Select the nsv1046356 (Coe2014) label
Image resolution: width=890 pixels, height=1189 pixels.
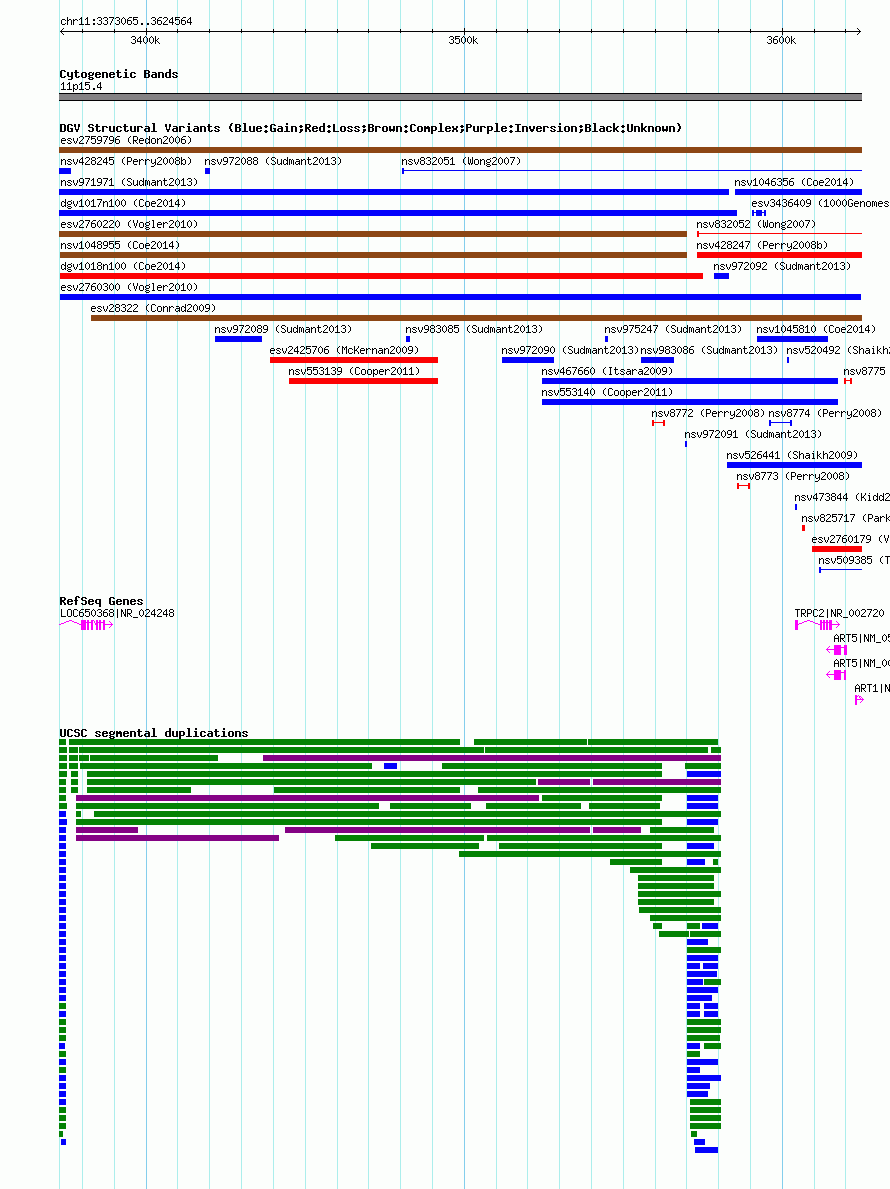[x=794, y=183]
